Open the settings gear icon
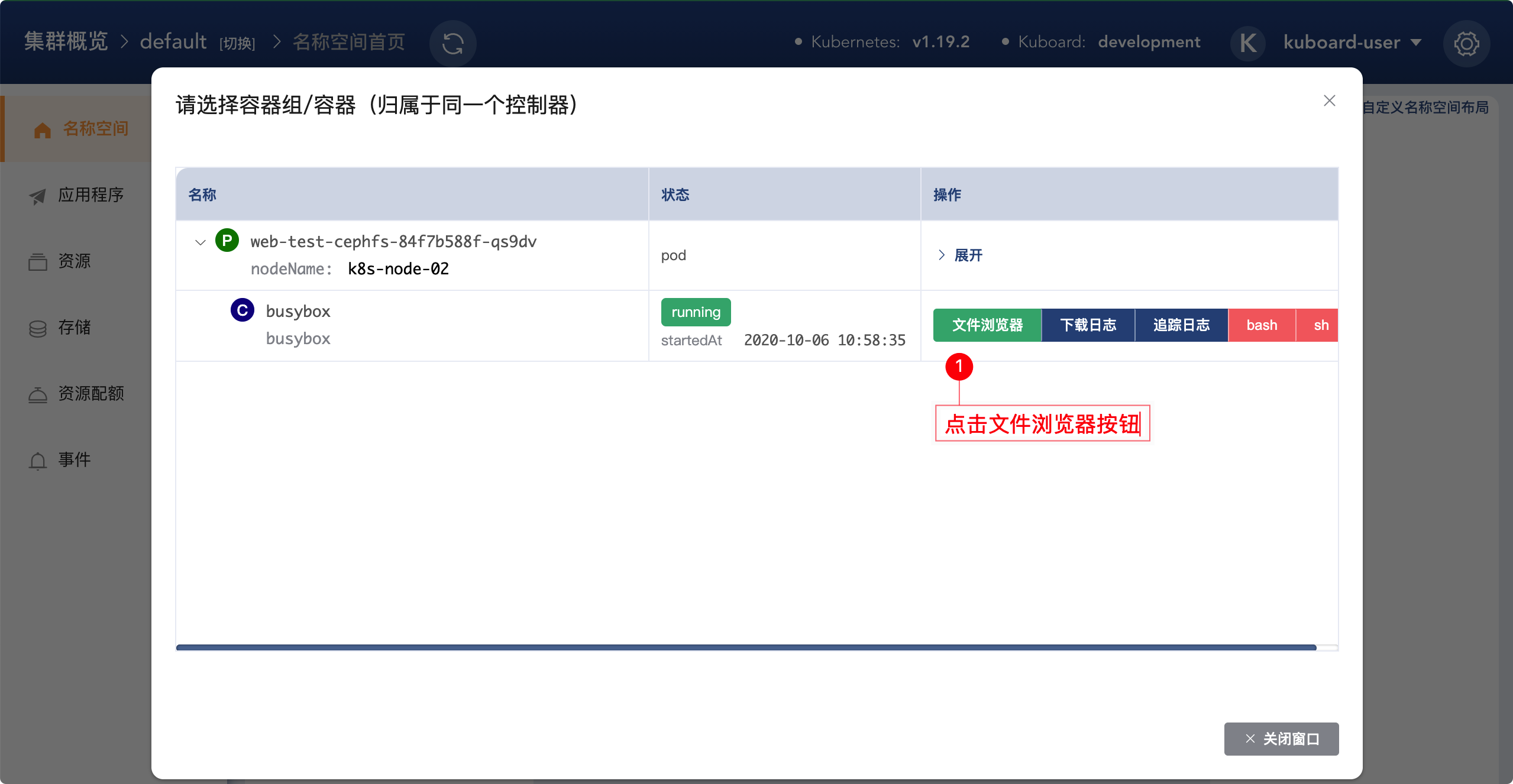 (x=1466, y=43)
